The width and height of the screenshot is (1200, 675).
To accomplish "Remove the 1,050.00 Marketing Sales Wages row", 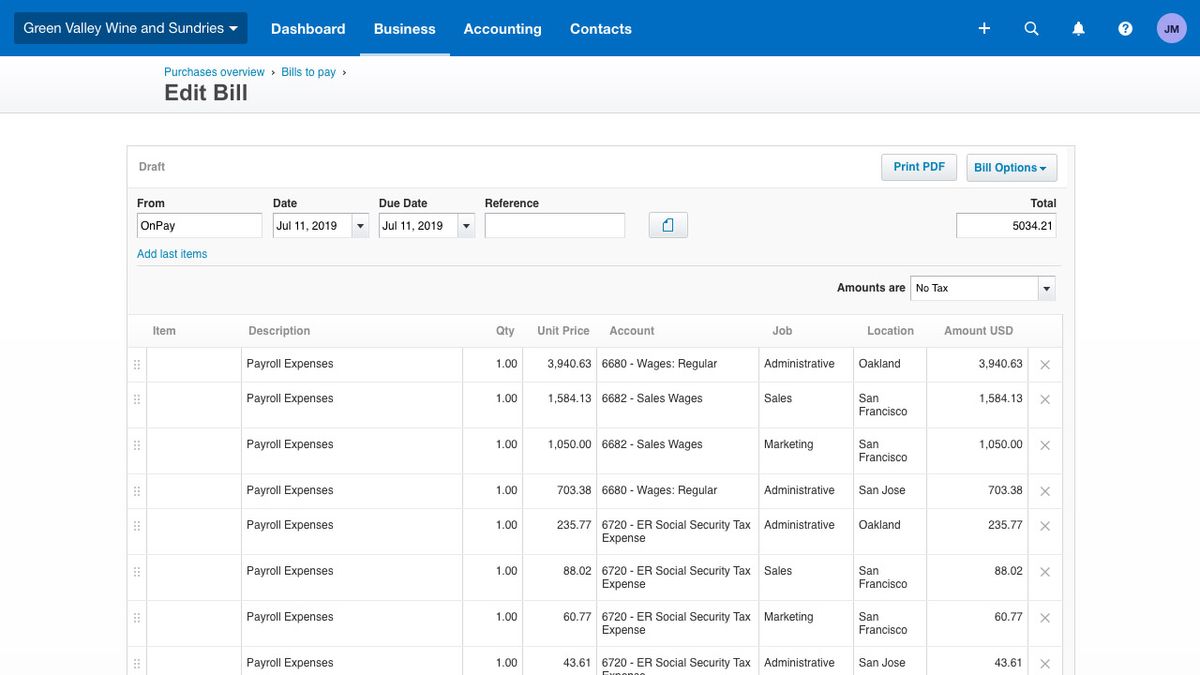I will click(x=1045, y=446).
